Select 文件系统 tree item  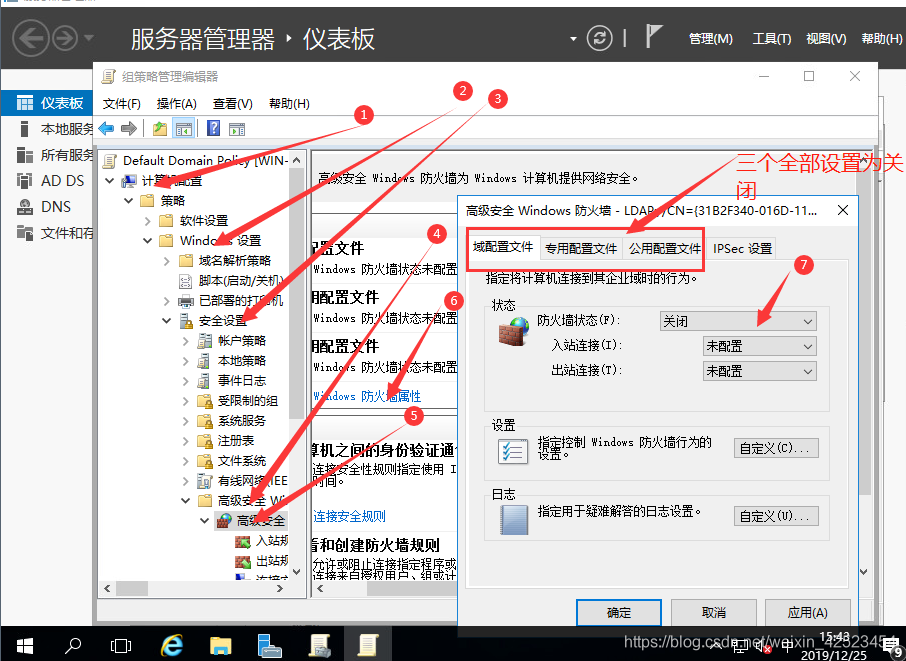tap(242, 461)
